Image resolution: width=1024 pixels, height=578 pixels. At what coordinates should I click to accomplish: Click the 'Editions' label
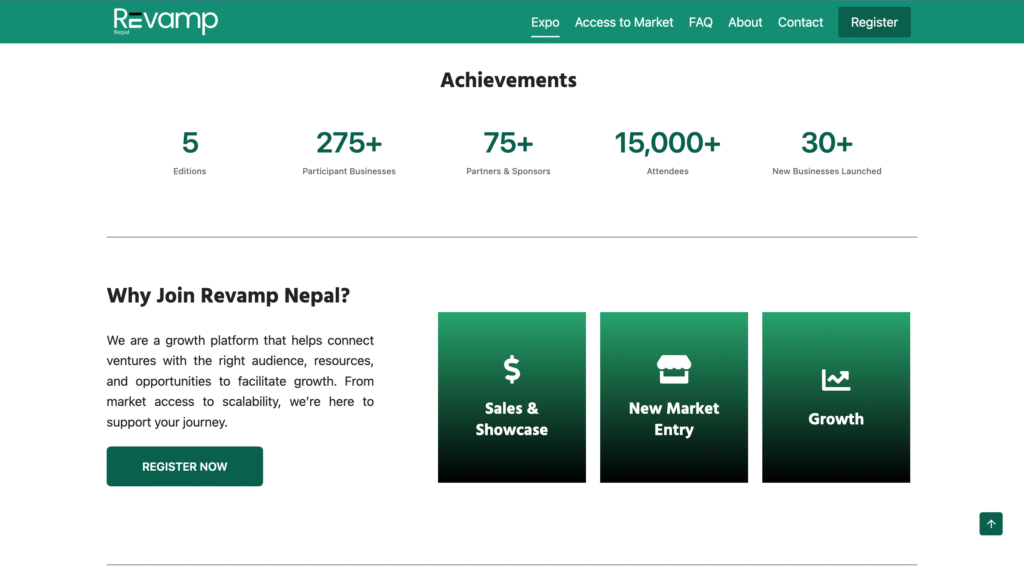[189, 171]
